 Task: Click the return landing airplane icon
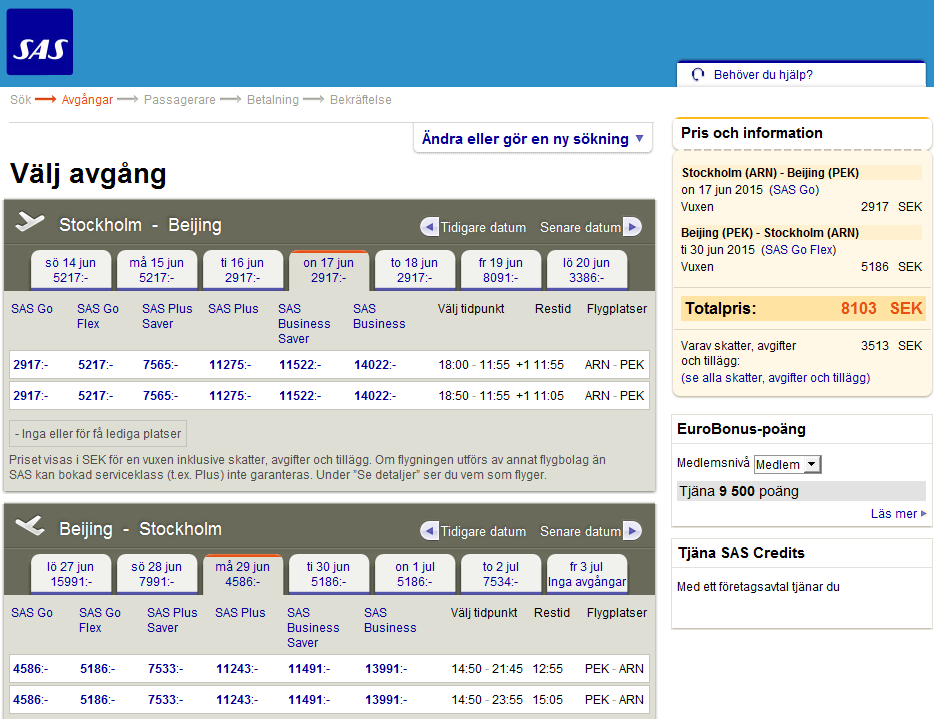pyautogui.click(x=31, y=527)
